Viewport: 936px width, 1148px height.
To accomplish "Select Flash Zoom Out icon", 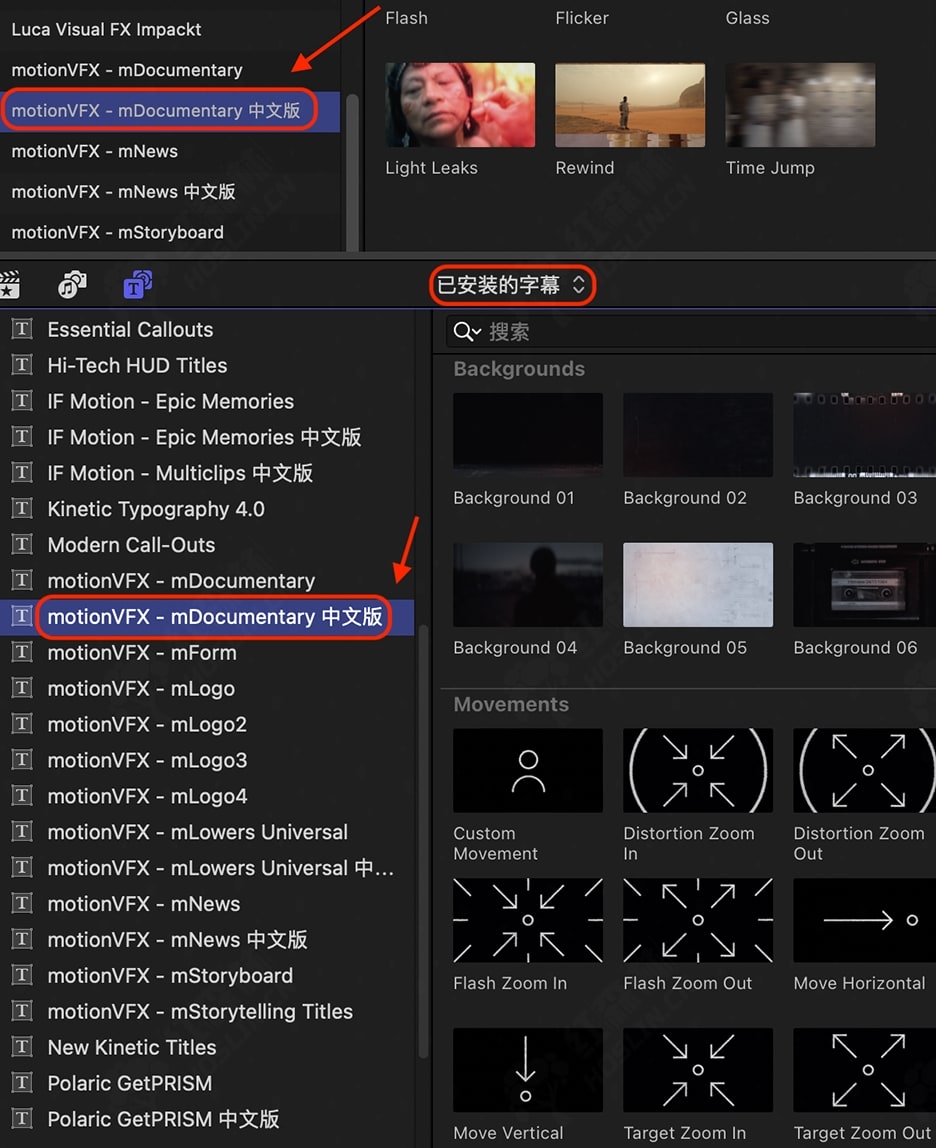I will point(697,920).
